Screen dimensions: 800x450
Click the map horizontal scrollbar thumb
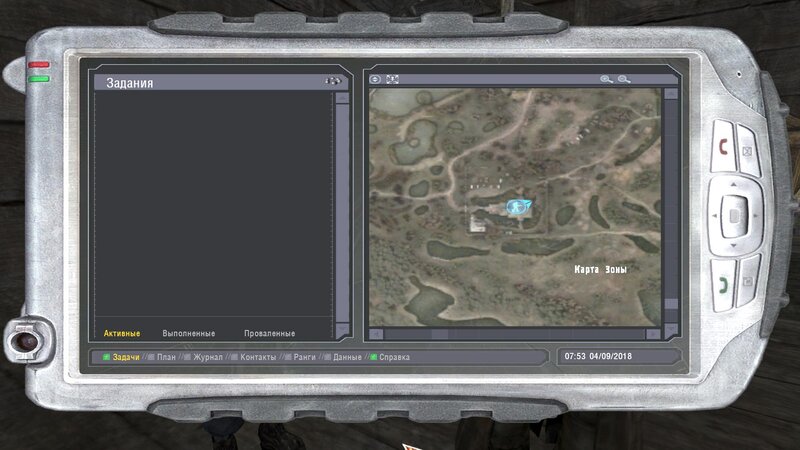coord(440,334)
